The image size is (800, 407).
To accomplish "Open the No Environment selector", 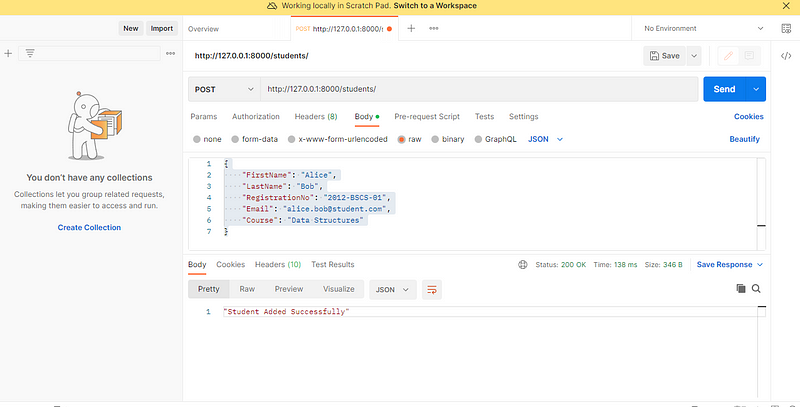I will tap(703, 29).
